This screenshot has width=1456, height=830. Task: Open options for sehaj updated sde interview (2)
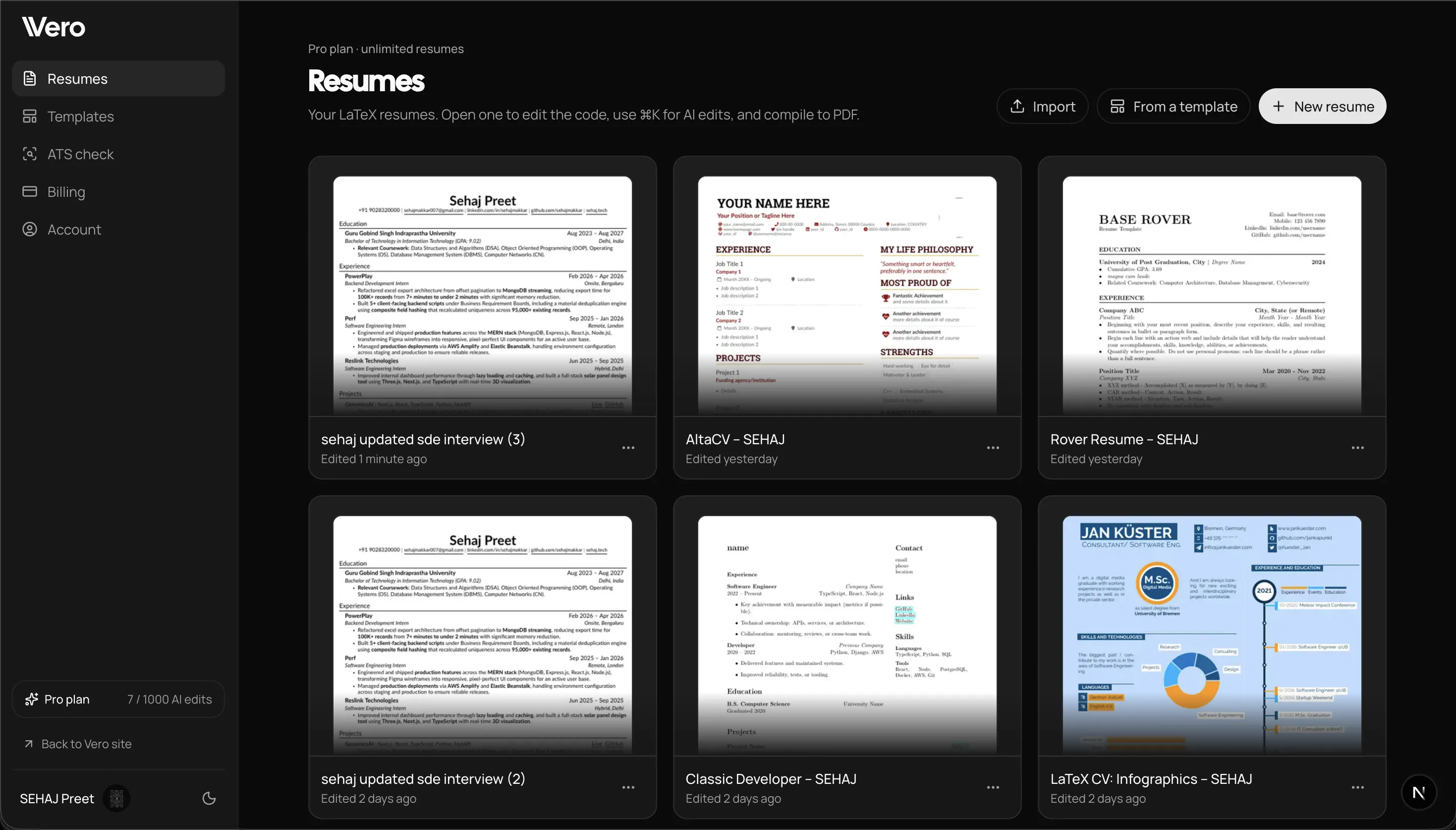click(x=628, y=788)
